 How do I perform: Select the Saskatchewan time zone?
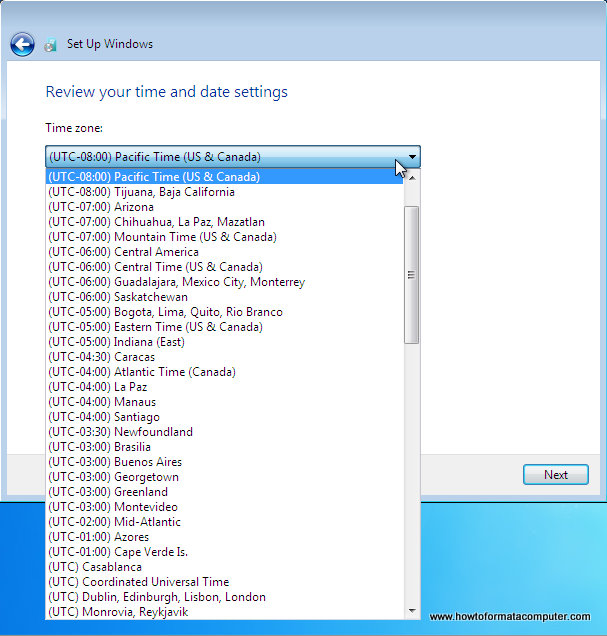click(x=225, y=297)
